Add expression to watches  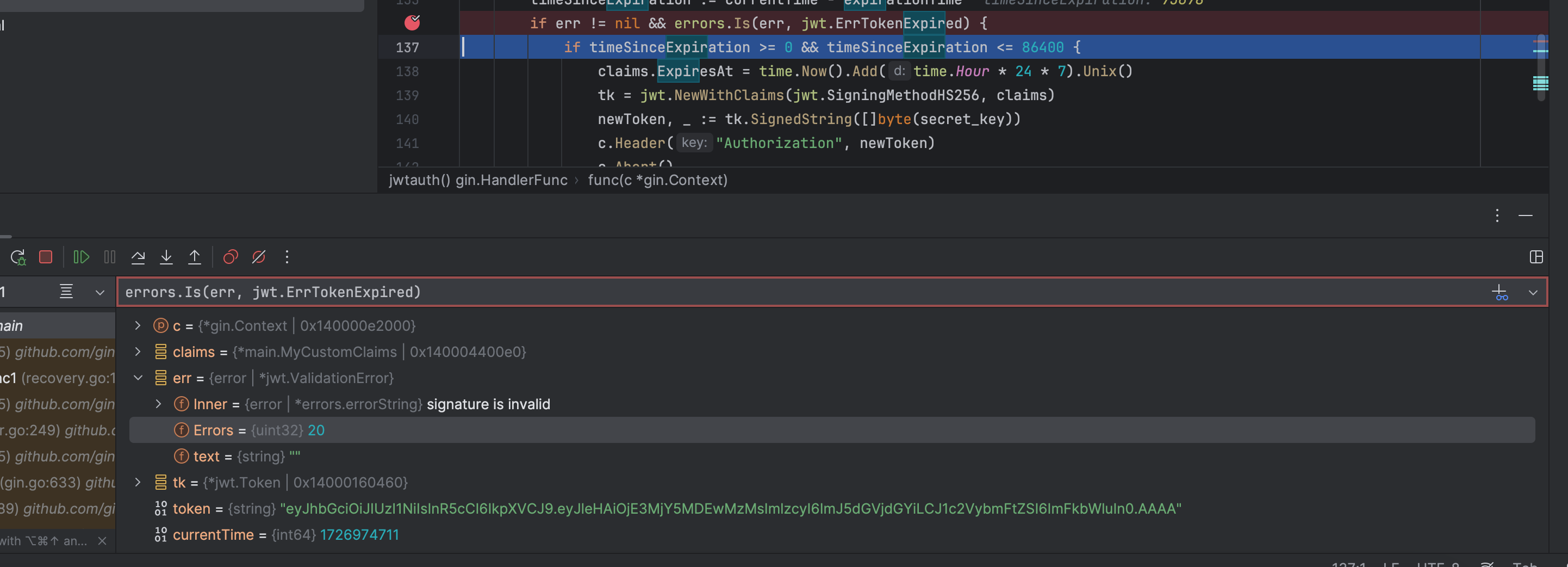click(1500, 292)
